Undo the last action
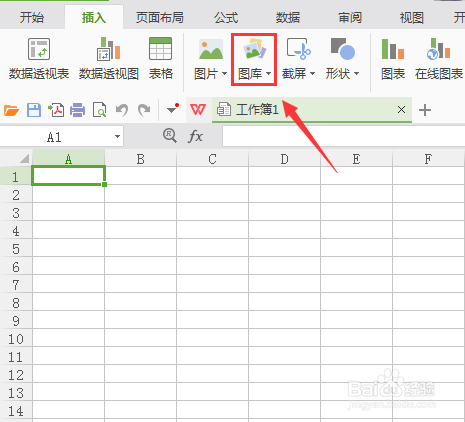 [x=122, y=110]
